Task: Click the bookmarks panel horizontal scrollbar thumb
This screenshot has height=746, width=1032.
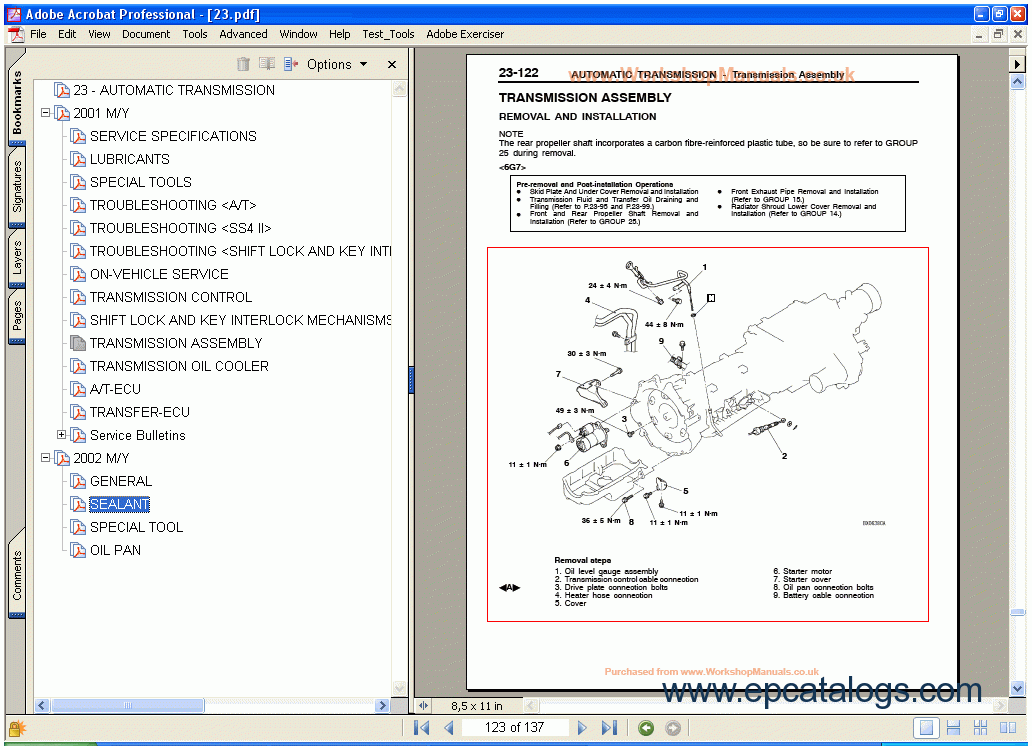Action: [128, 706]
